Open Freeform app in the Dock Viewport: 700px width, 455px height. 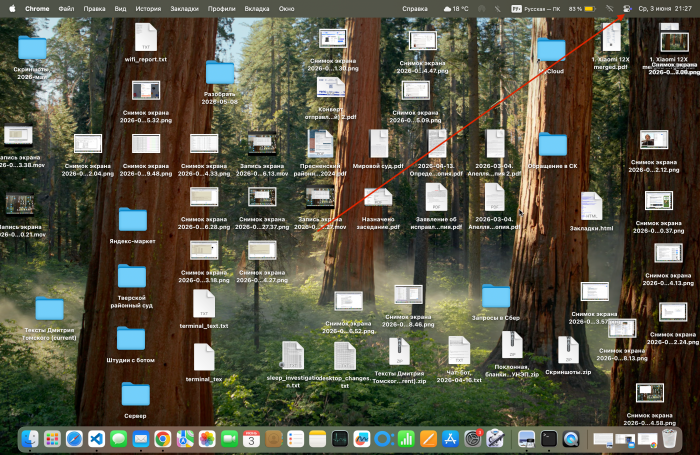click(362, 439)
